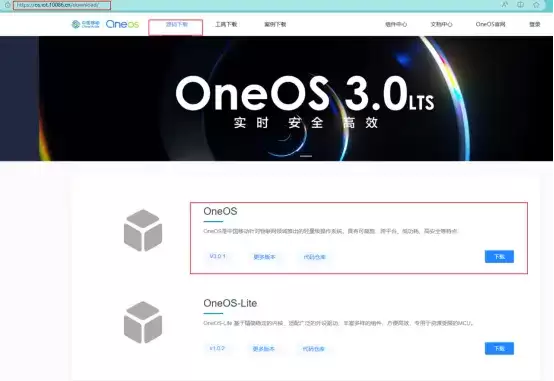554x381 pixels.
Task: Click the OneOS description paragraph
Action: click(331, 231)
